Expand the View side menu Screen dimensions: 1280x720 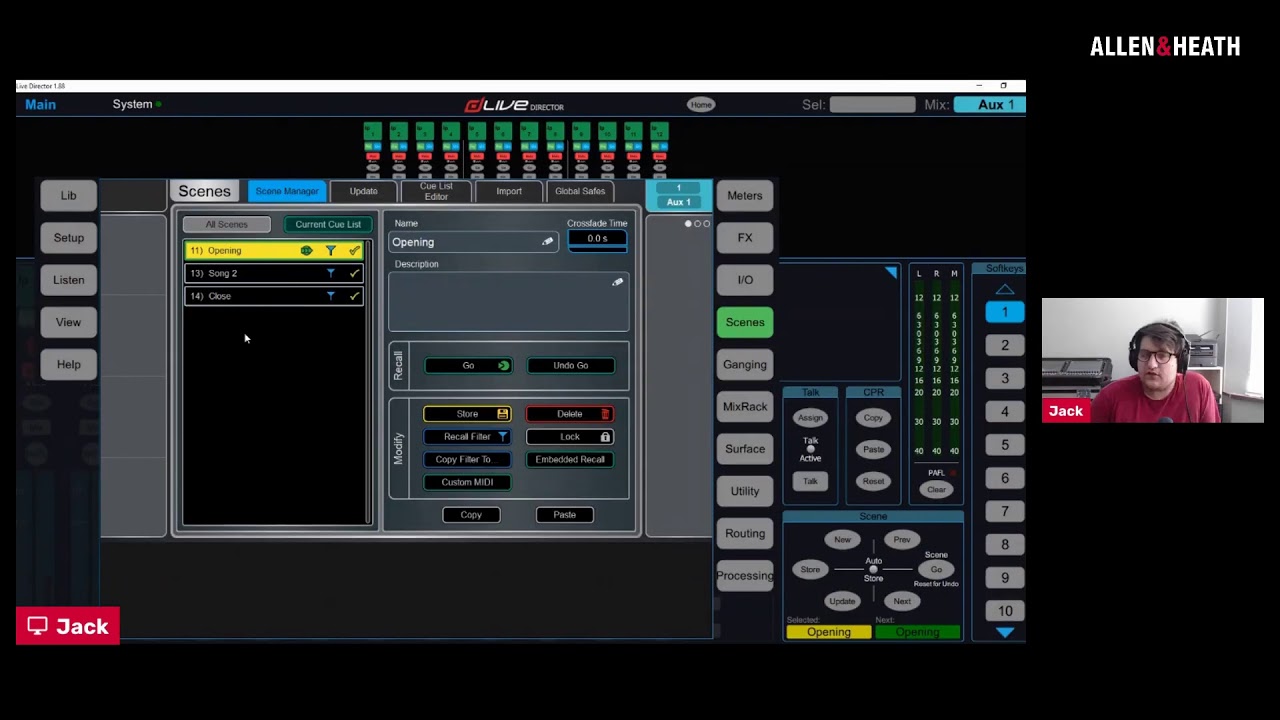coord(69,322)
